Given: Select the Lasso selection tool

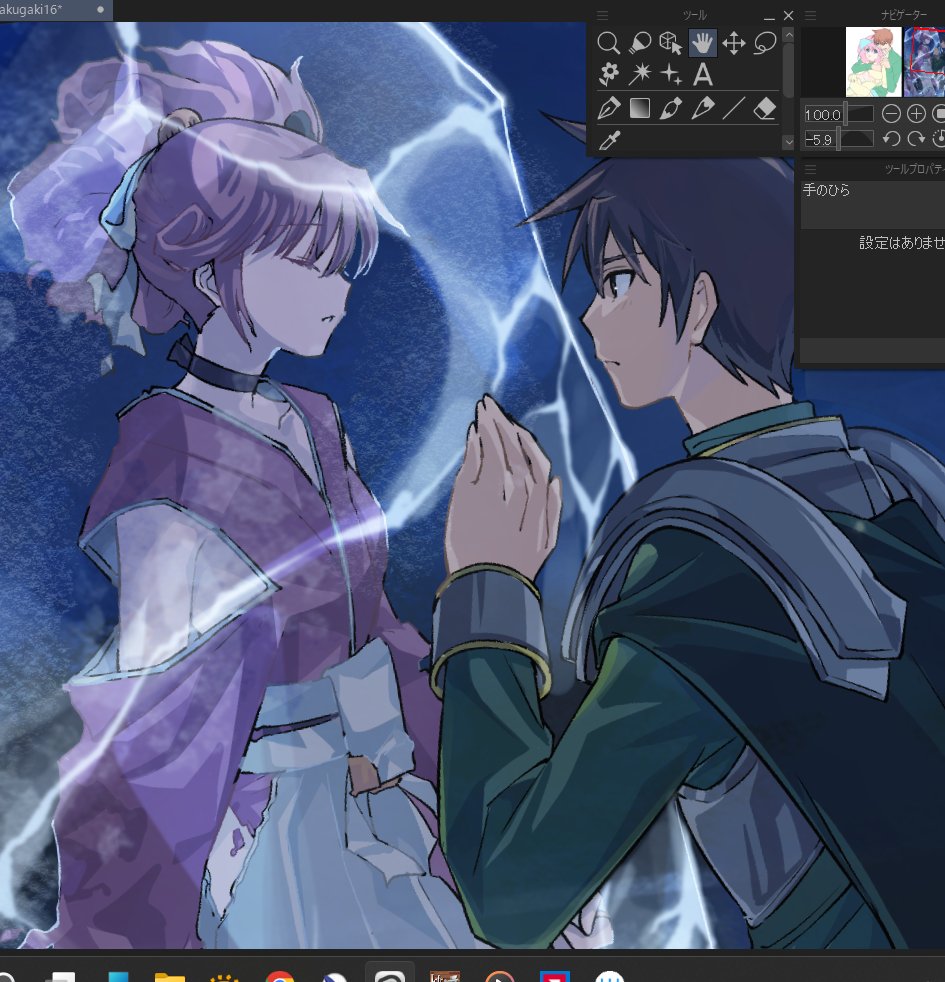Looking at the screenshot, I should [x=765, y=43].
